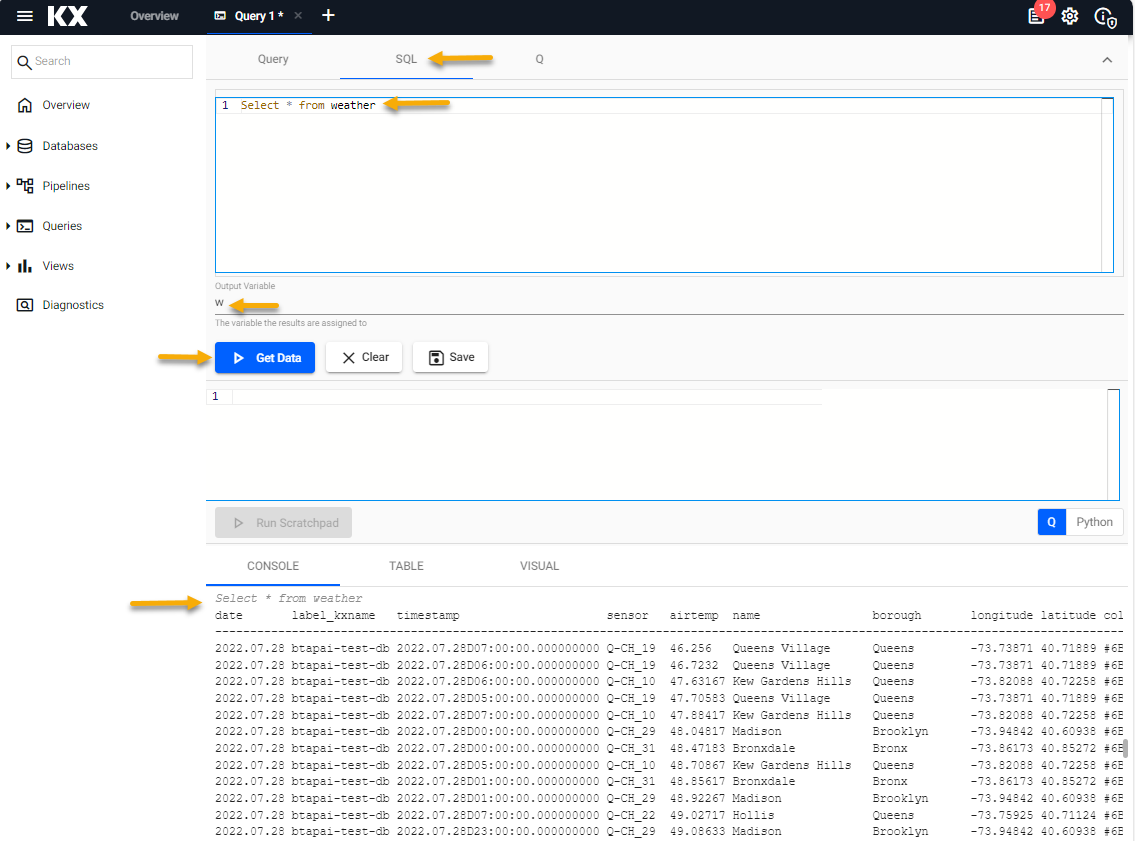Screen dimensions: 1135x841
Task: Click the name 'Hollis' in console output
Action: pyautogui.click(x=753, y=815)
